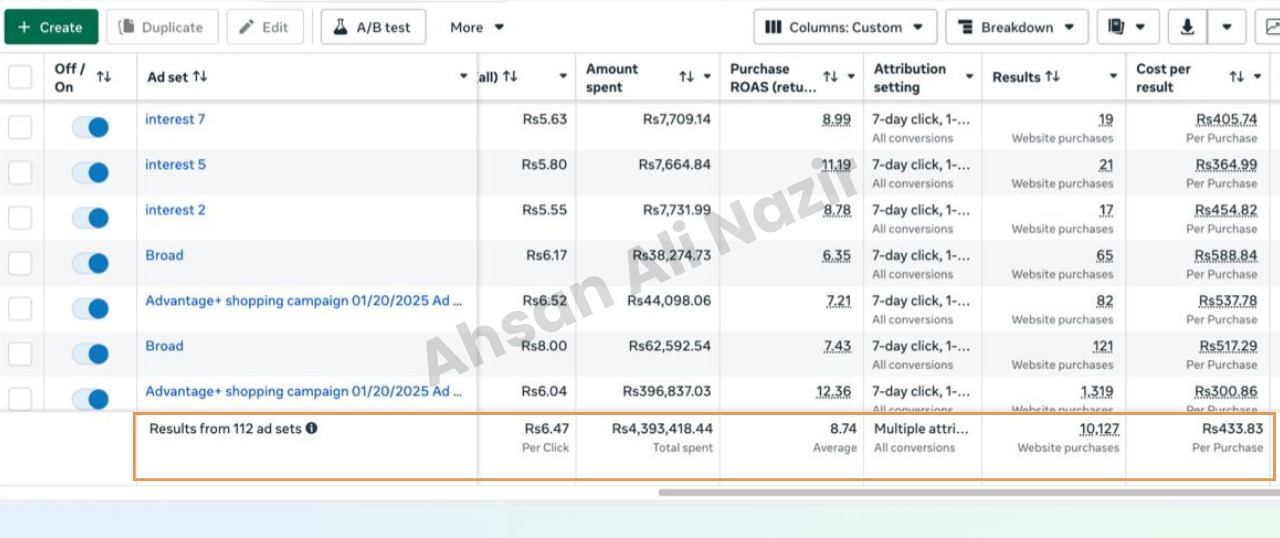The width and height of the screenshot is (1280, 538).
Task: Tick the select-all checkbox in header
Action: (x=20, y=77)
